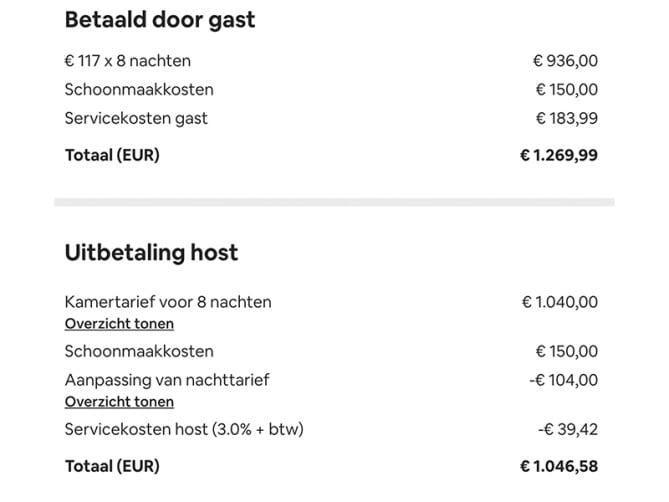Screen dimensions: 669x502
Task: Select the 'Aanpassing van nachttarief' label
Action: [167, 380]
